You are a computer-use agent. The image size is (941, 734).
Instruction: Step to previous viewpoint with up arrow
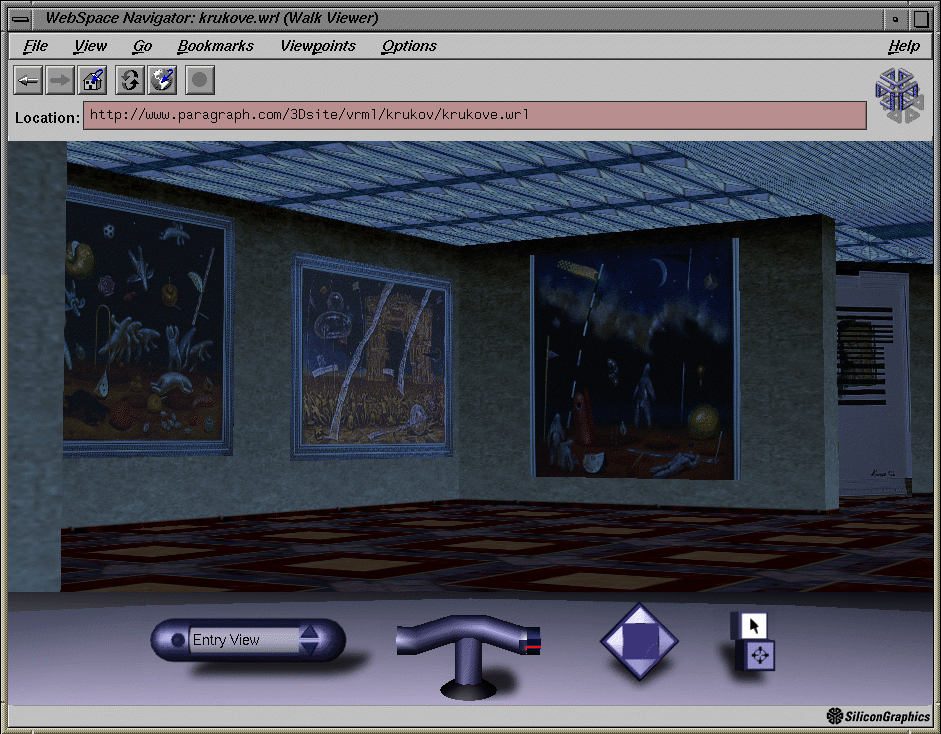[309, 631]
